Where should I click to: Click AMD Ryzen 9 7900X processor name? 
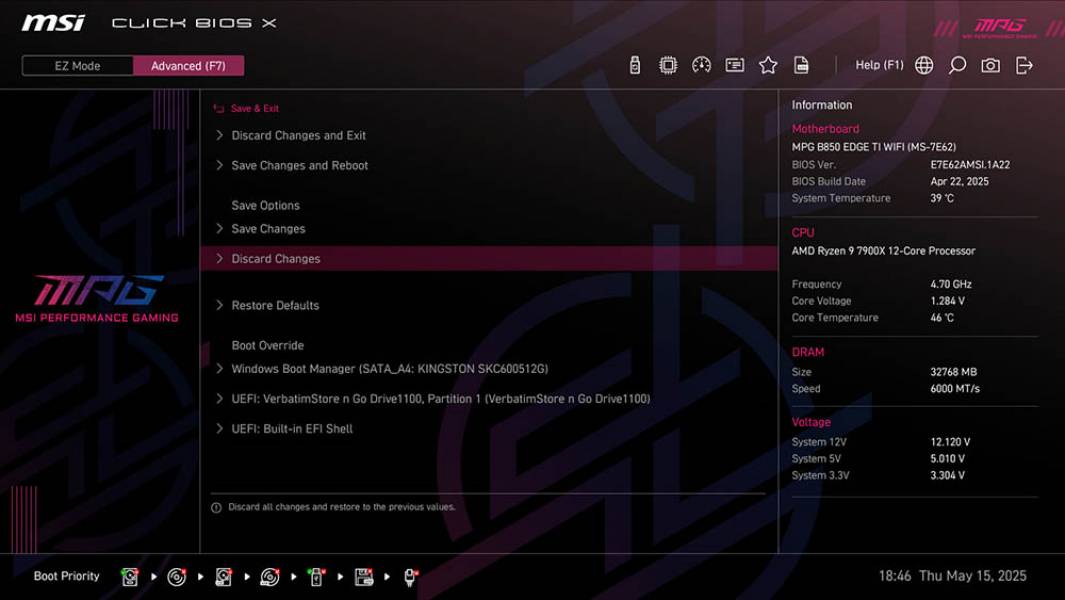[x=883, y=251]
